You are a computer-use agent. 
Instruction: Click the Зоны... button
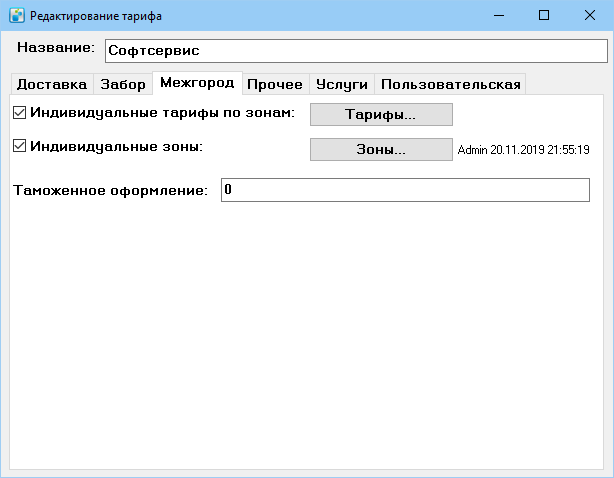(x=381, y=149)
